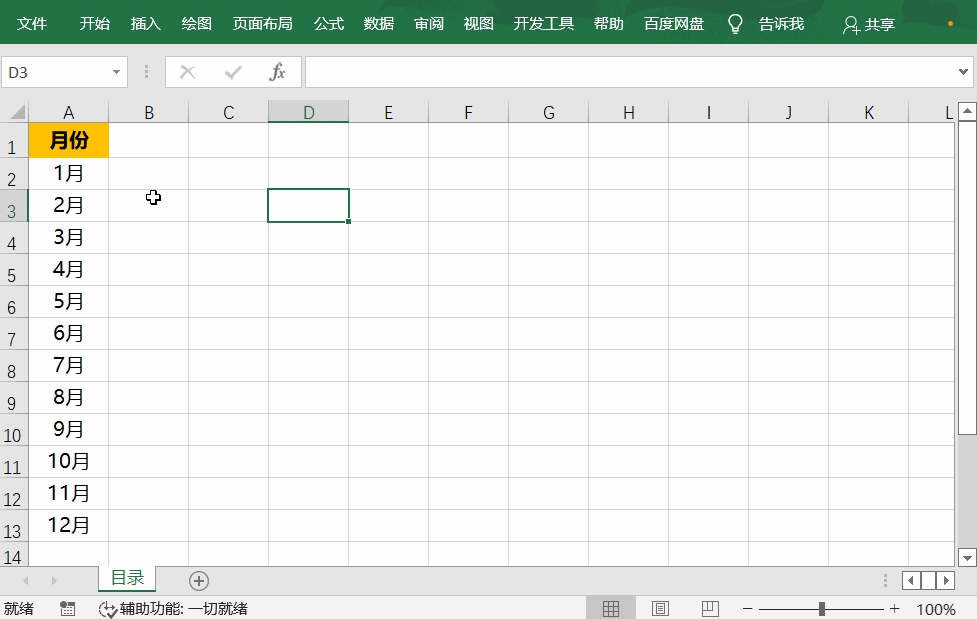Click inside the formula bar input
Image resolution: width=977 pixels, height=619 pixels.
coord(629,72)
